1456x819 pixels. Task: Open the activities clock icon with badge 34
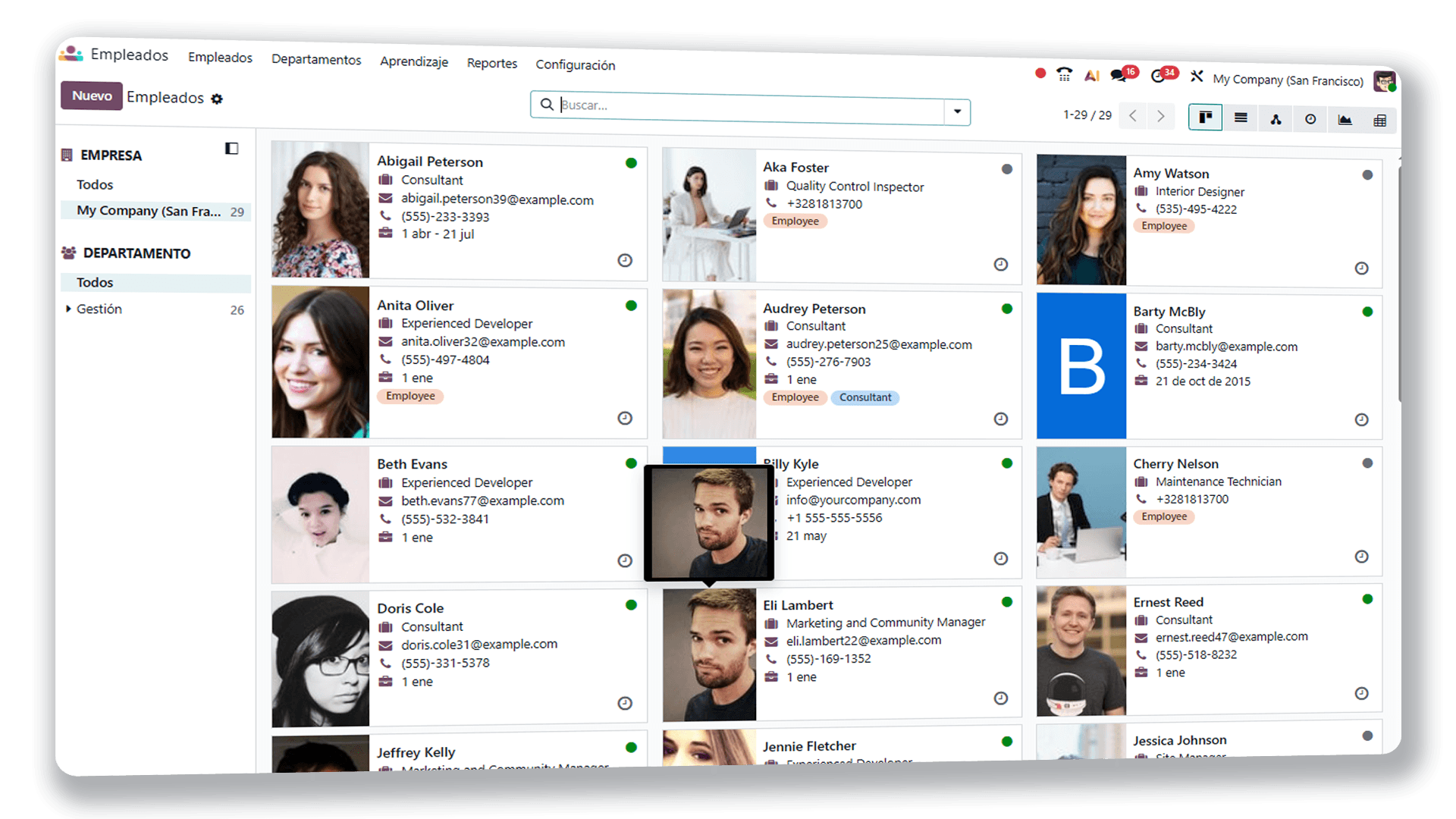(1163, 74)
